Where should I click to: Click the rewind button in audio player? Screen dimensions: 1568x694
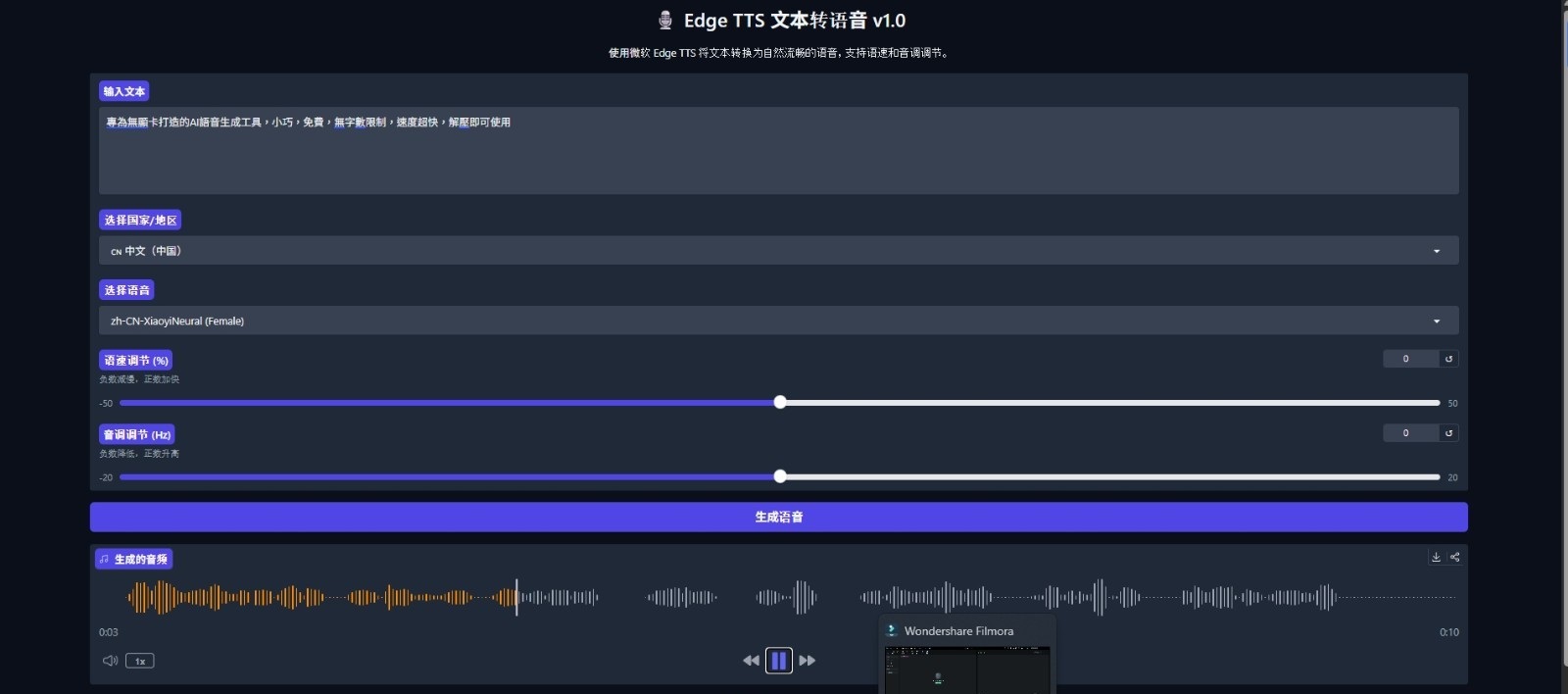(x=751, y=661)
